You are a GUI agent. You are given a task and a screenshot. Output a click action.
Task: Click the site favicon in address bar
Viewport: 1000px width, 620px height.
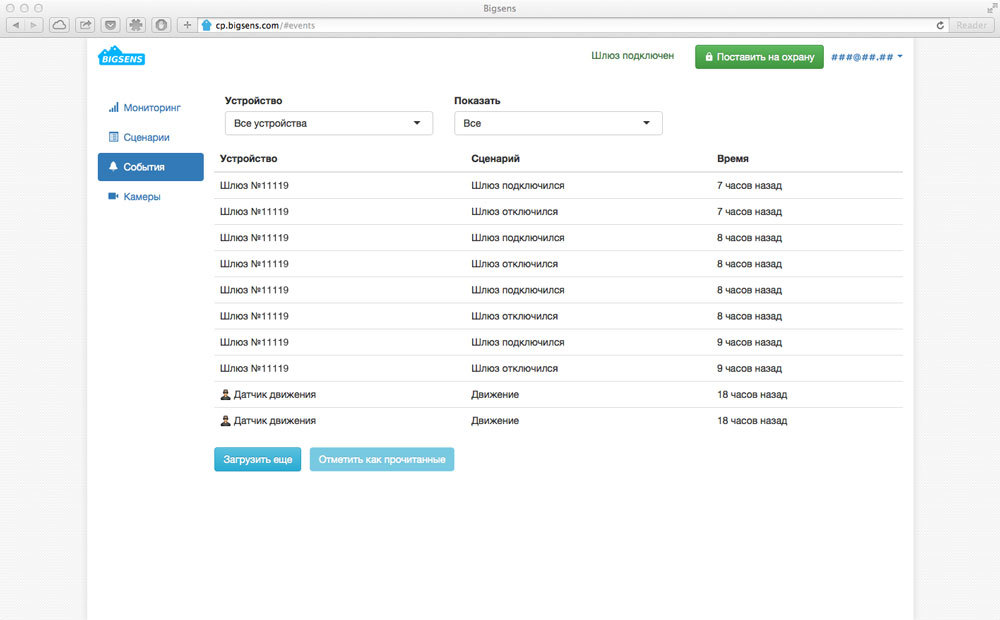[206, 26]
